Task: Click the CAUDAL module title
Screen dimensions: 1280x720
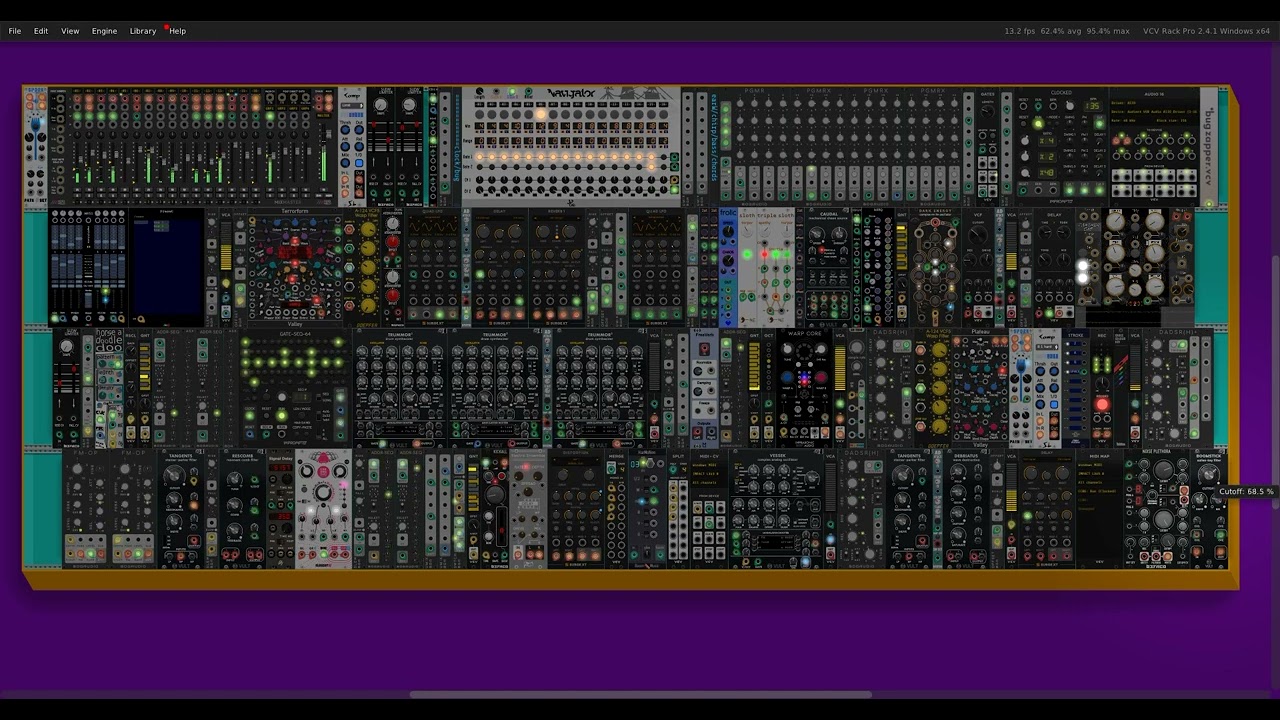Action: (x=828, y=214)
